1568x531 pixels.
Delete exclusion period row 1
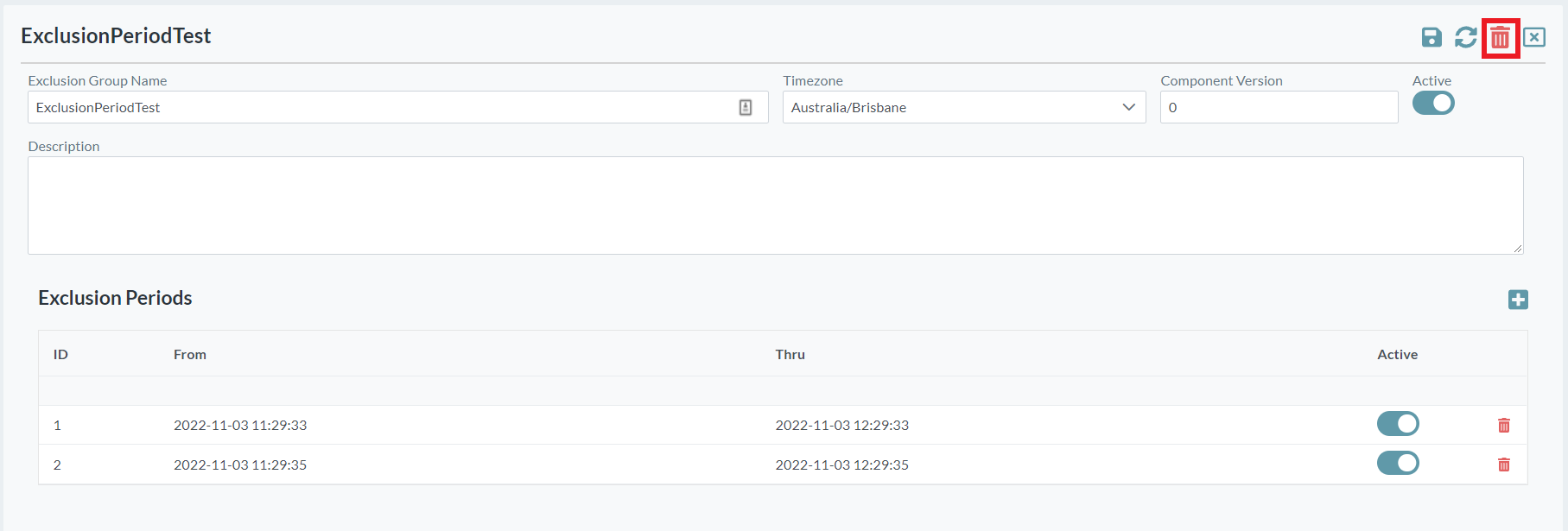[1504, 425]
